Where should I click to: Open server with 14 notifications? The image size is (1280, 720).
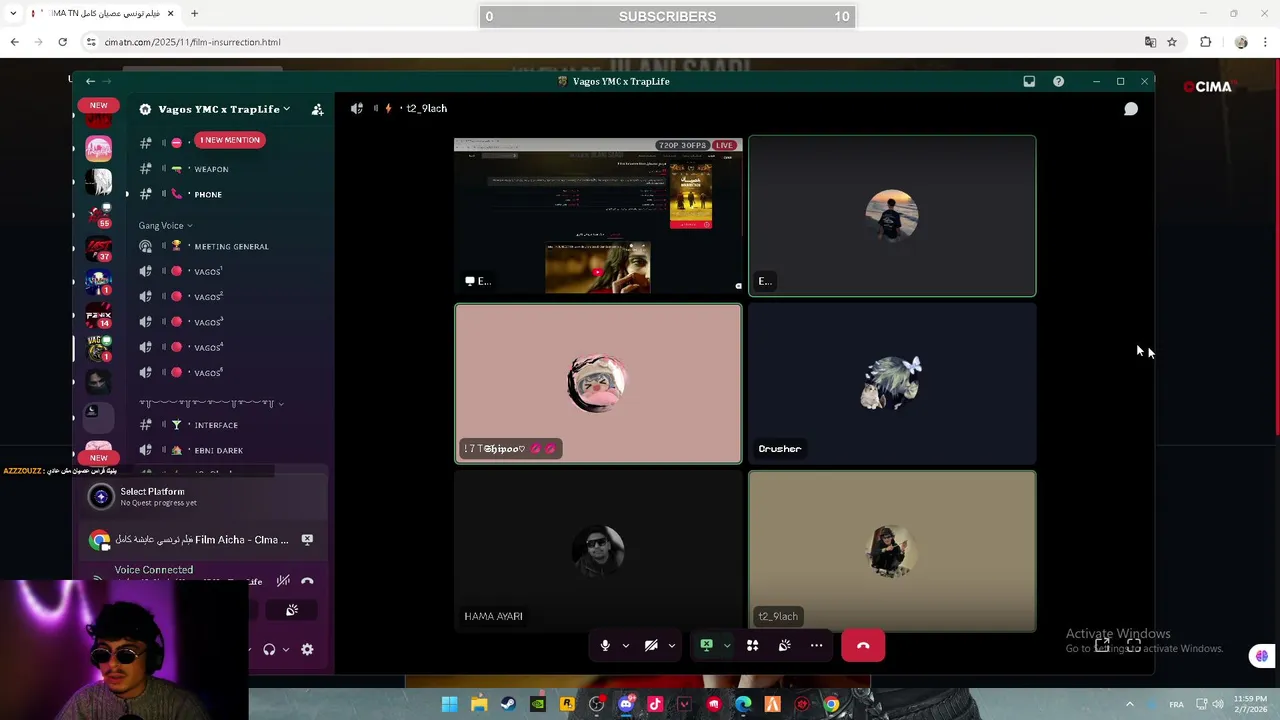[98, 315]
